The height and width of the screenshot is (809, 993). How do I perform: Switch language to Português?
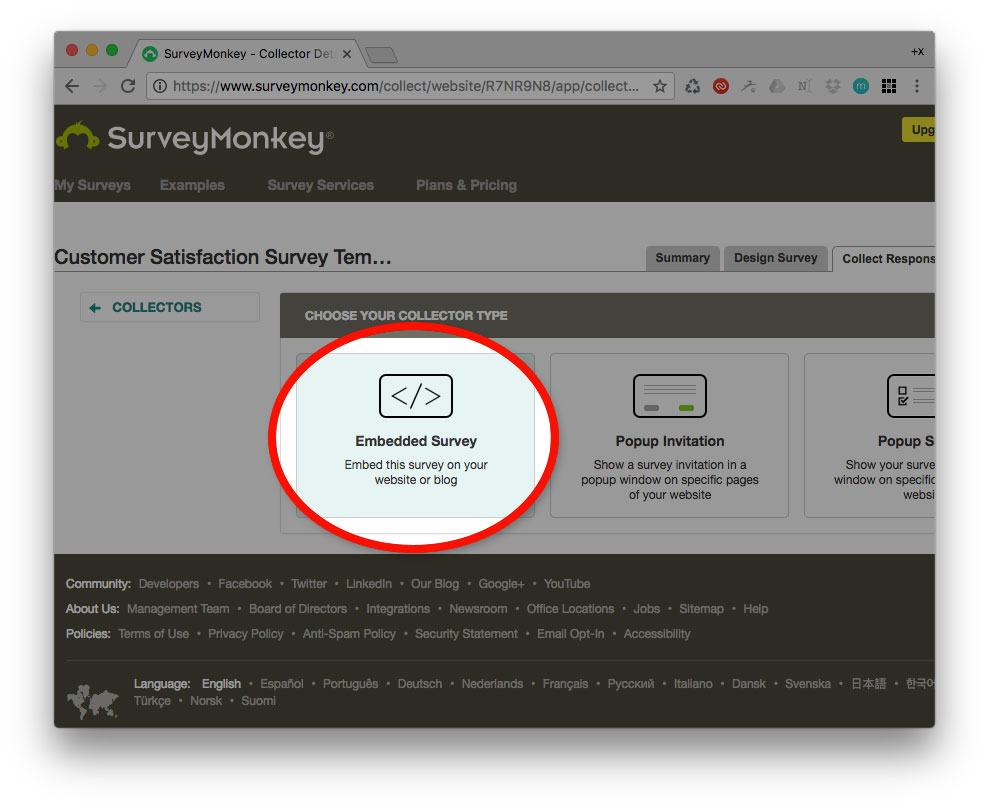350,684
